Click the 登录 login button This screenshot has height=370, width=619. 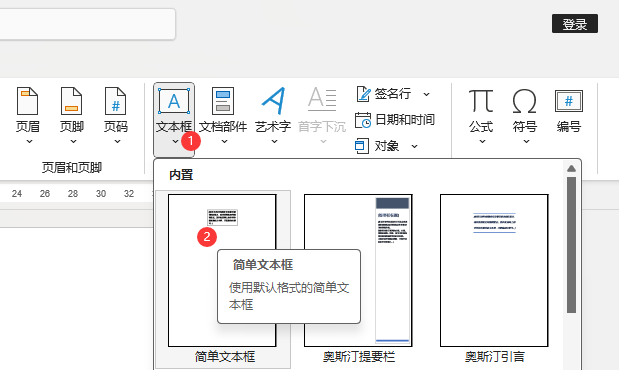pyautogui.click(x=575, y=24)
